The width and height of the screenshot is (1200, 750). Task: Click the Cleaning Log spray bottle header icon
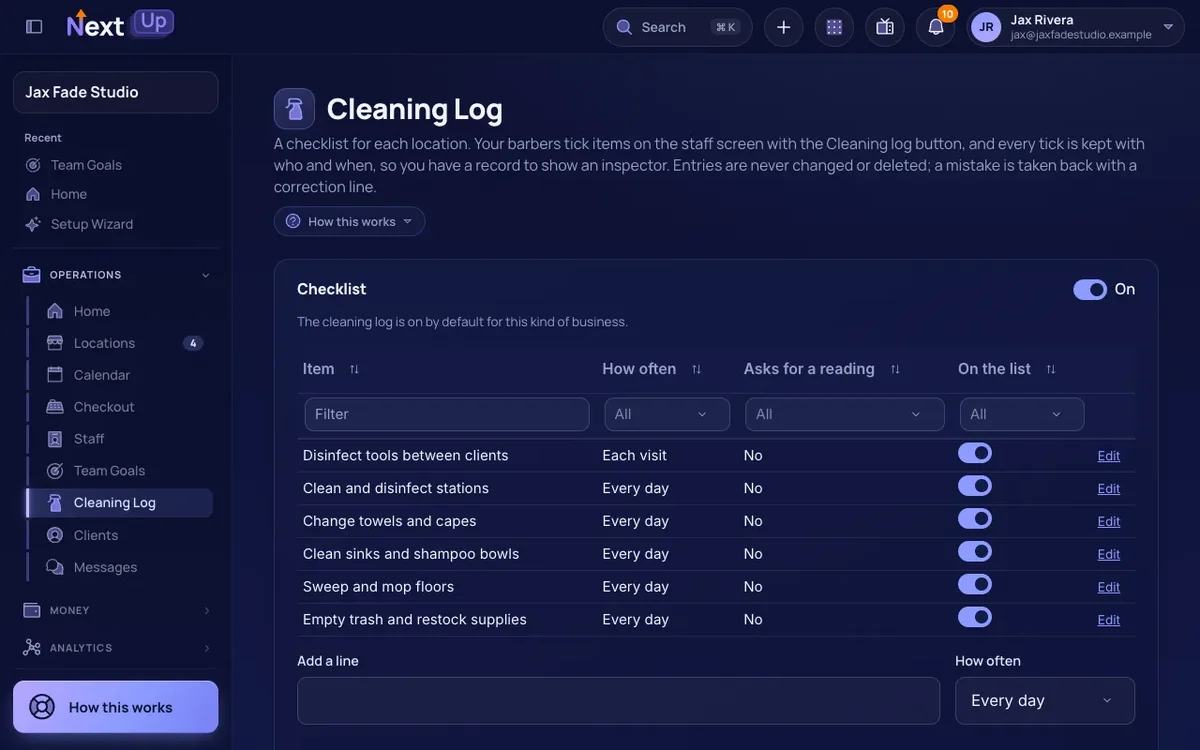click(x=294, y=109)
